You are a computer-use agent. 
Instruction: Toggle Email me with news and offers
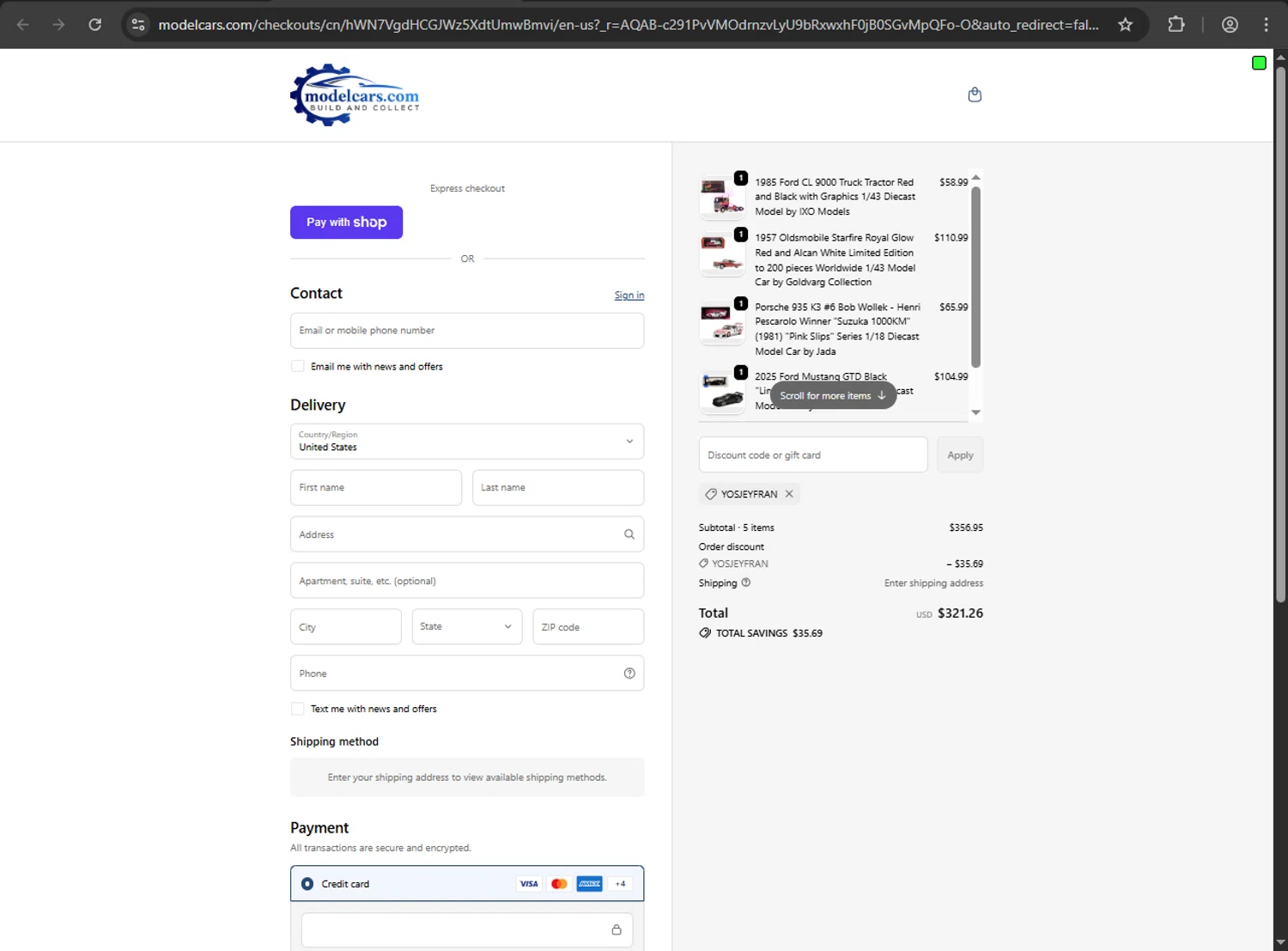click(298, 366)
